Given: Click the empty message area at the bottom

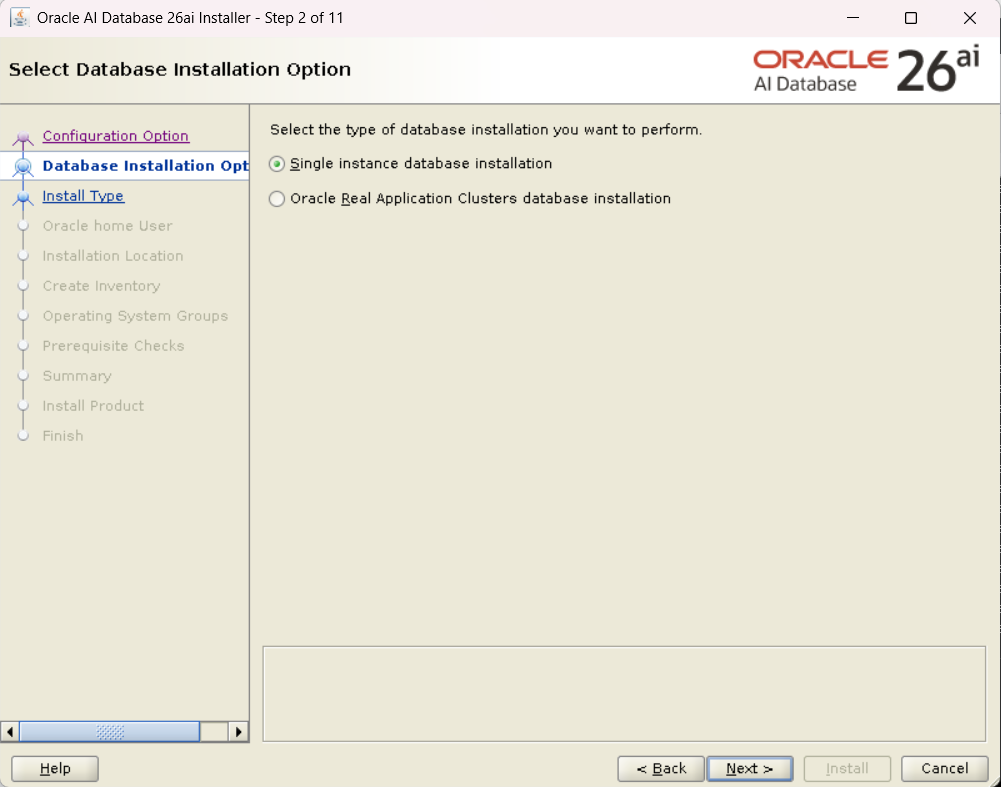Looking at the screenshot, I should click(x=624, y=693).
